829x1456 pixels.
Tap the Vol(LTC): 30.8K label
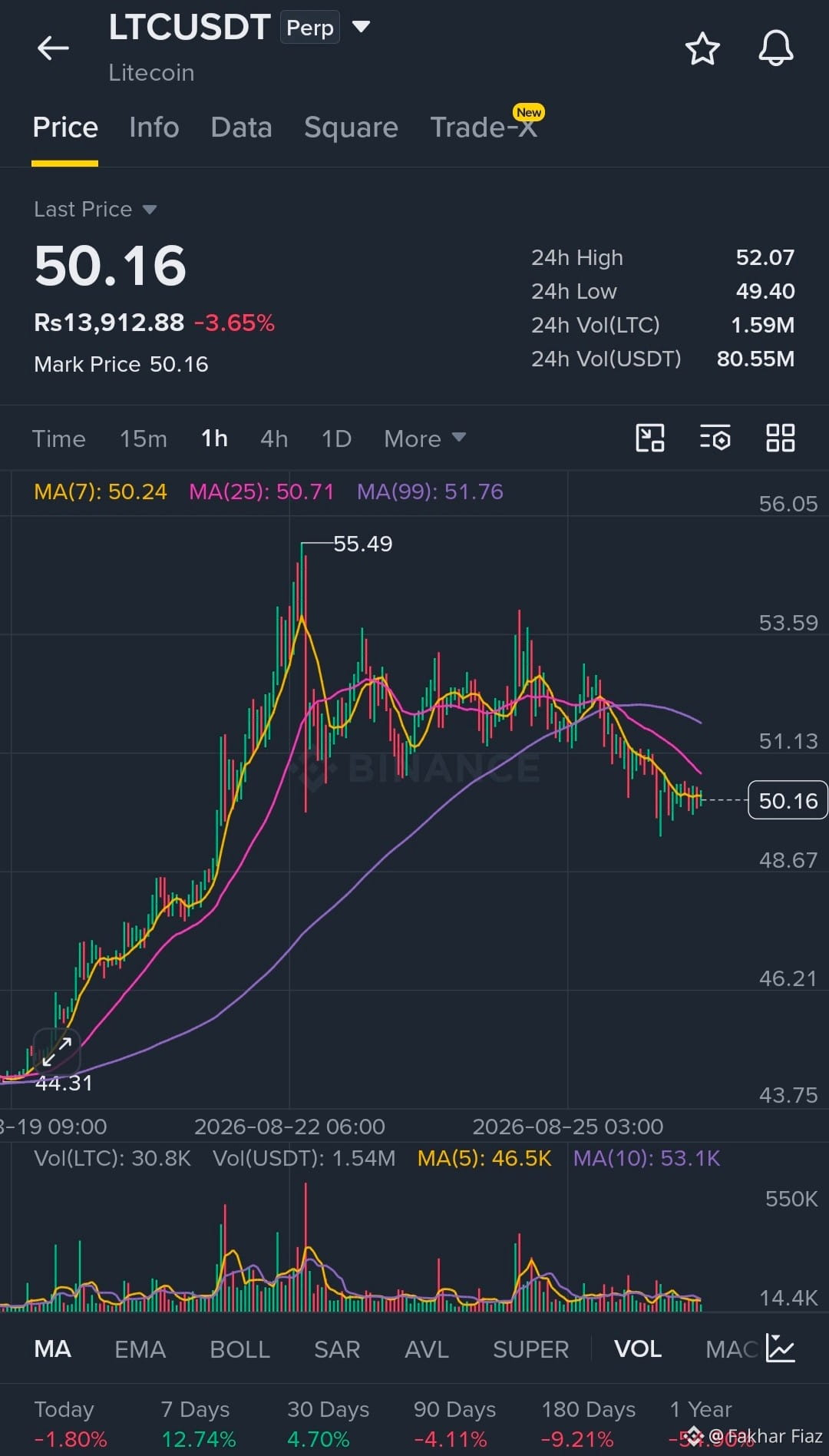click(x=112, y=1158)
